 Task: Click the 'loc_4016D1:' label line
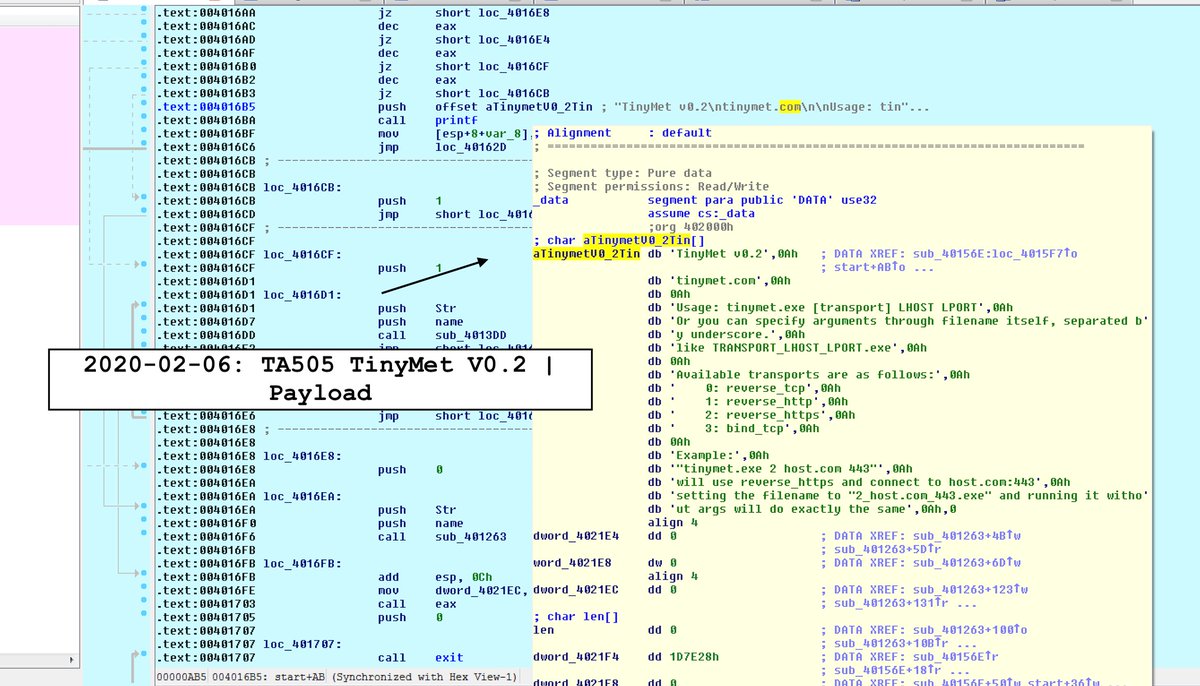tap(302, 294)
